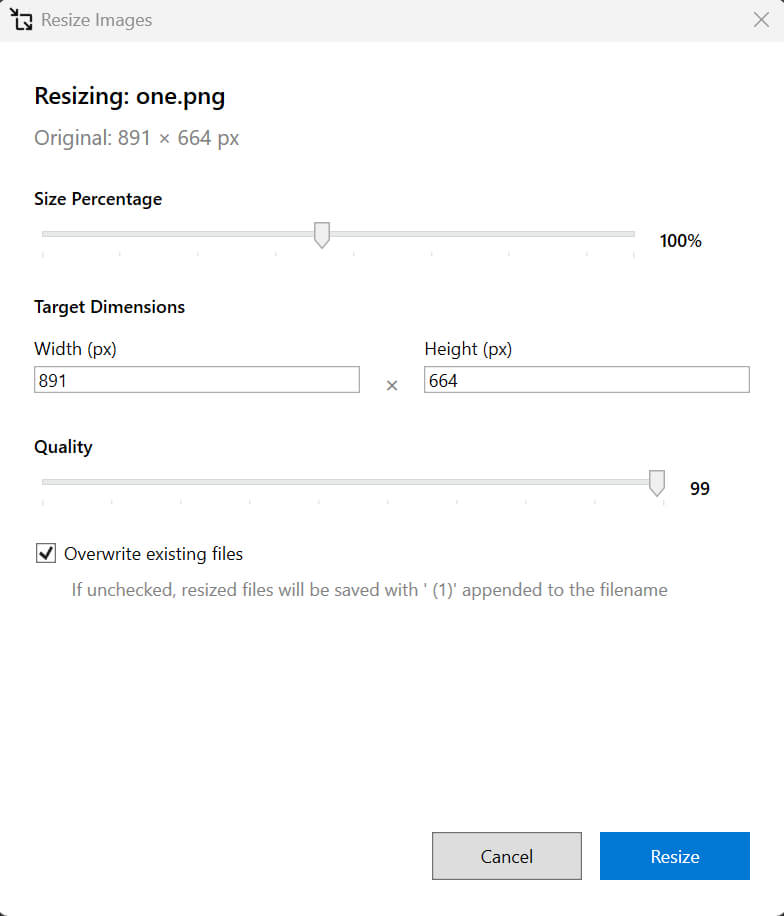Image resolution: width=784 pixels, height=916 pixels.
Task: Click the 'Resizing: one.png' heading
Action: pyautogui.click(x=130, y=96)
